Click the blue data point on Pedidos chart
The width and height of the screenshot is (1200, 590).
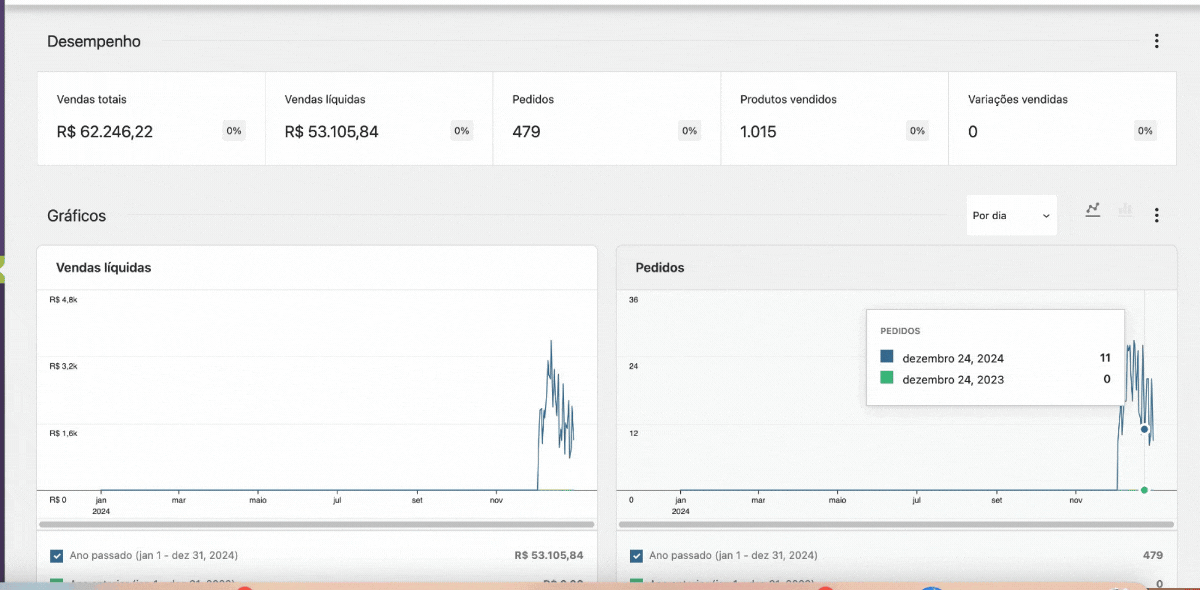[1144, 429]
